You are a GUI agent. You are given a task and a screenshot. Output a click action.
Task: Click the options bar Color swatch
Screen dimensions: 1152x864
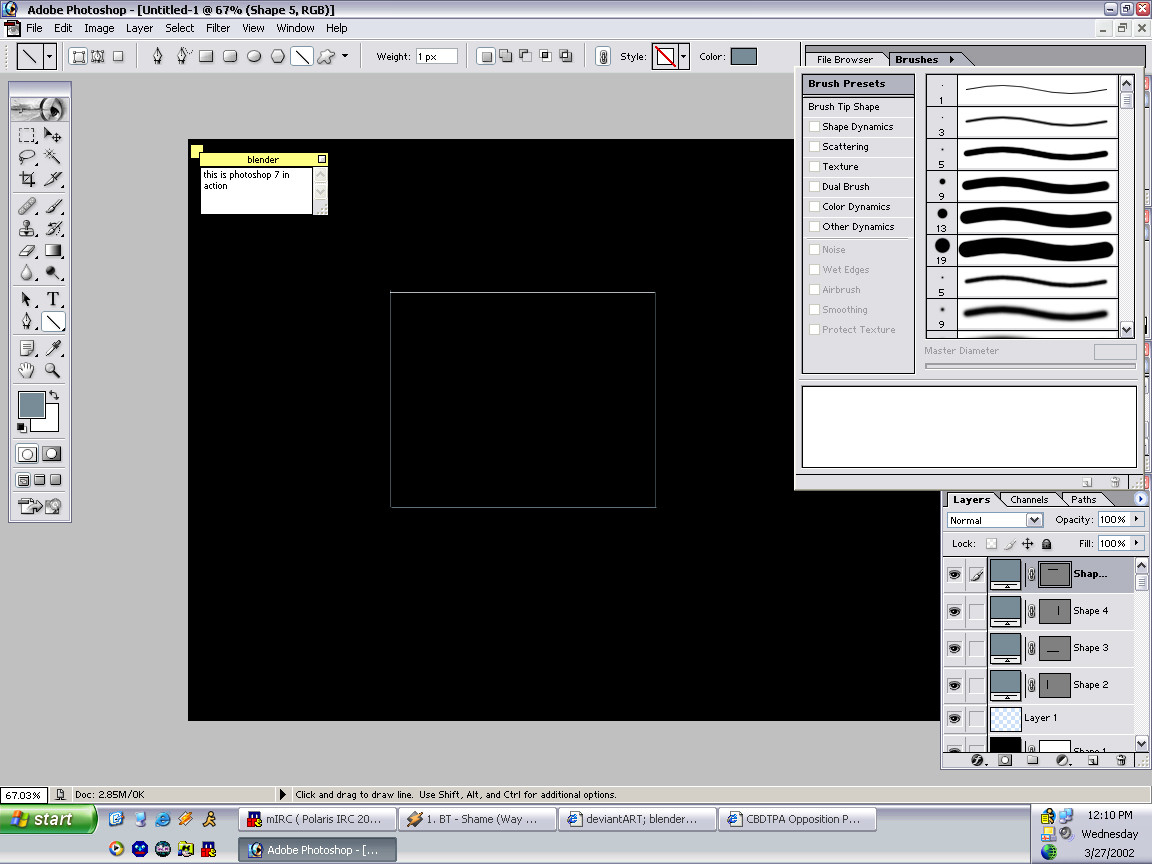(744, 57)
